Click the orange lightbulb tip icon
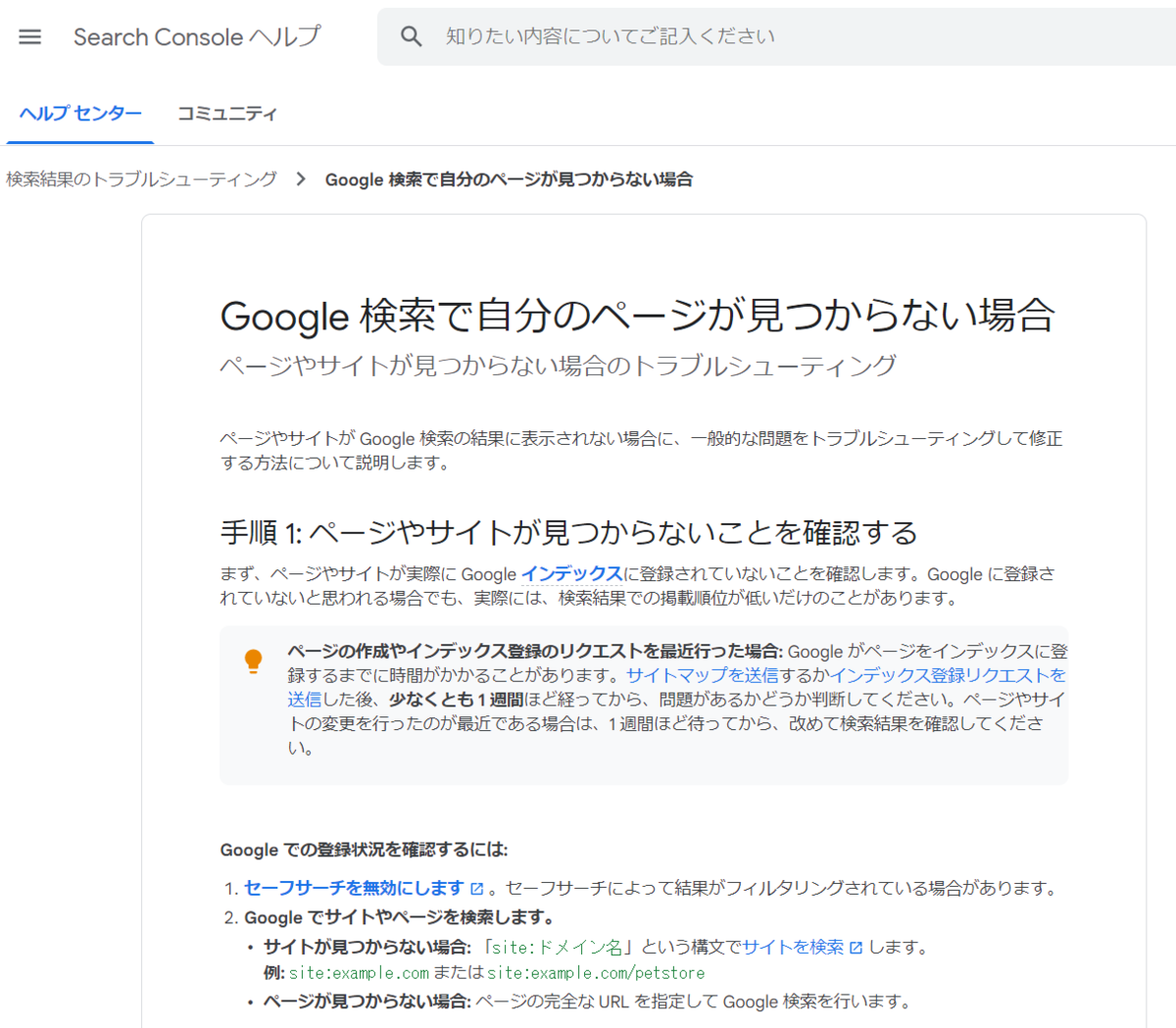1176x1028 pixels. [x=254, y=661]
